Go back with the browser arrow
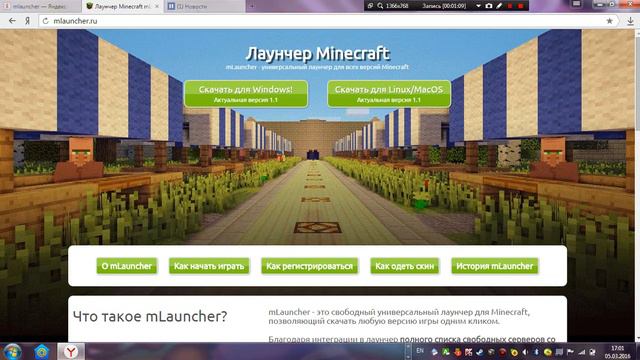 (12, 21)
